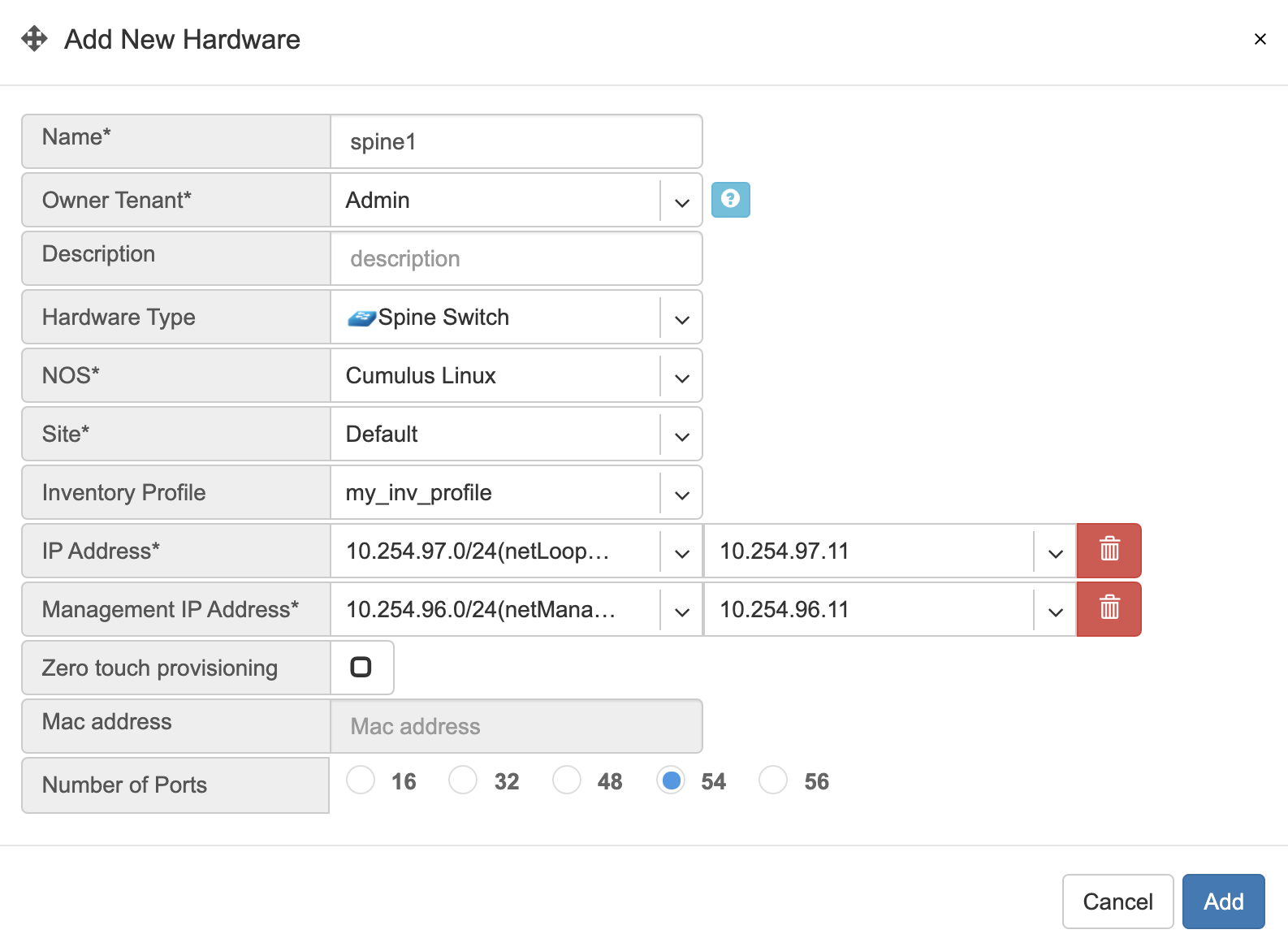The height and width of the screenshot is (947, 1288).
Task: Click the IP Address* label
Action: tap(101, 551)
